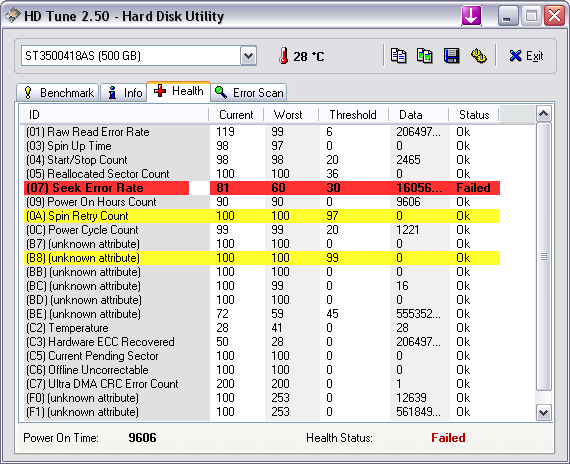Open the options gear icon

479,56
